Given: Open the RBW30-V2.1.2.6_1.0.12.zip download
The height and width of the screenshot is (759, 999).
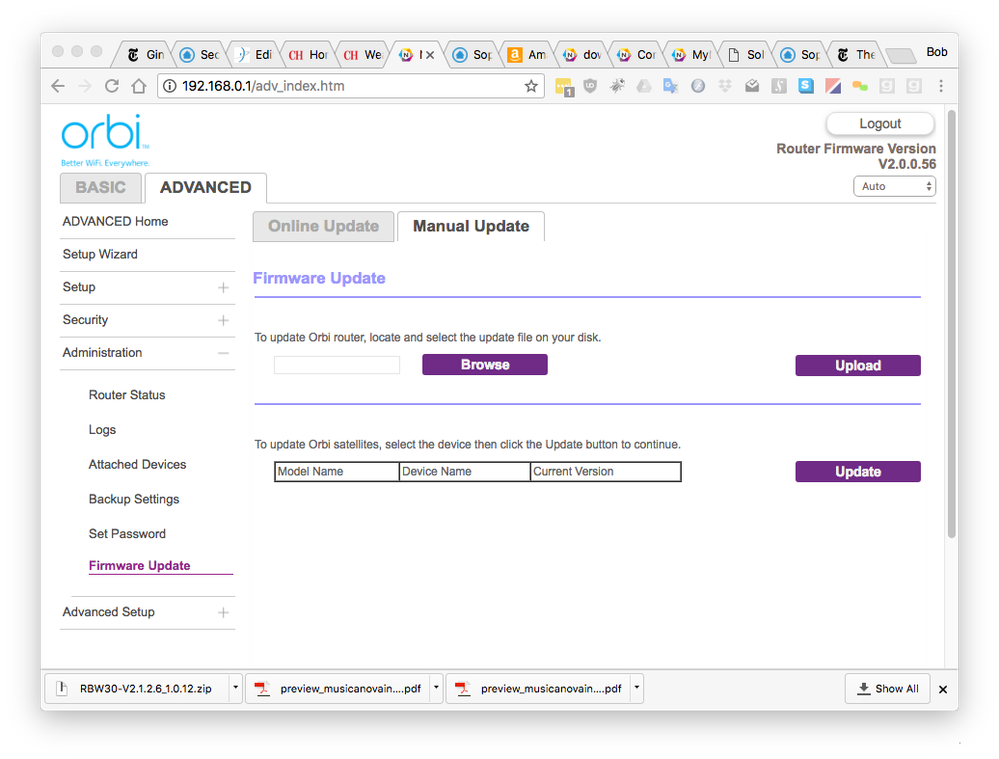Looking at the screenshot, I should pos(138,688).
